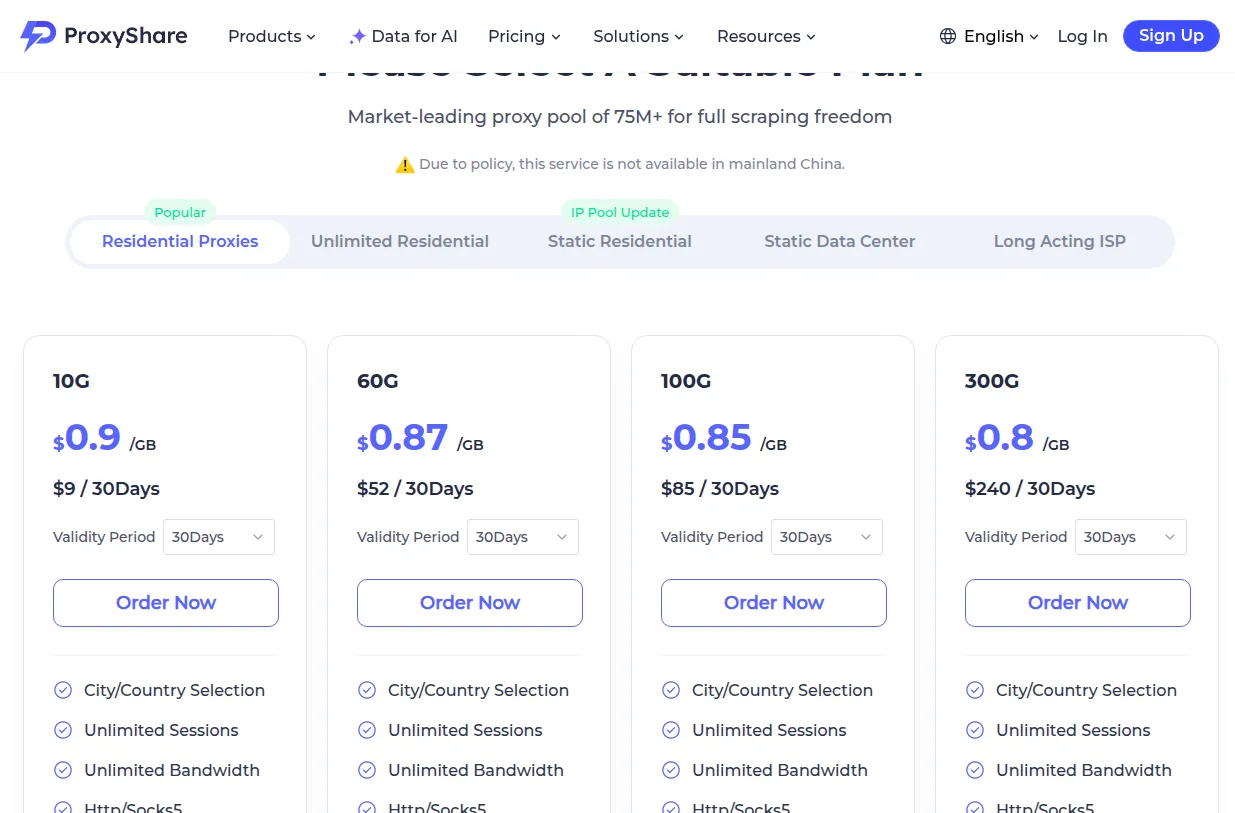Click the check icon beside Unlimited Bandwidth in 10G card
The image size is (1235, 813).
click(x=63, y=770)
